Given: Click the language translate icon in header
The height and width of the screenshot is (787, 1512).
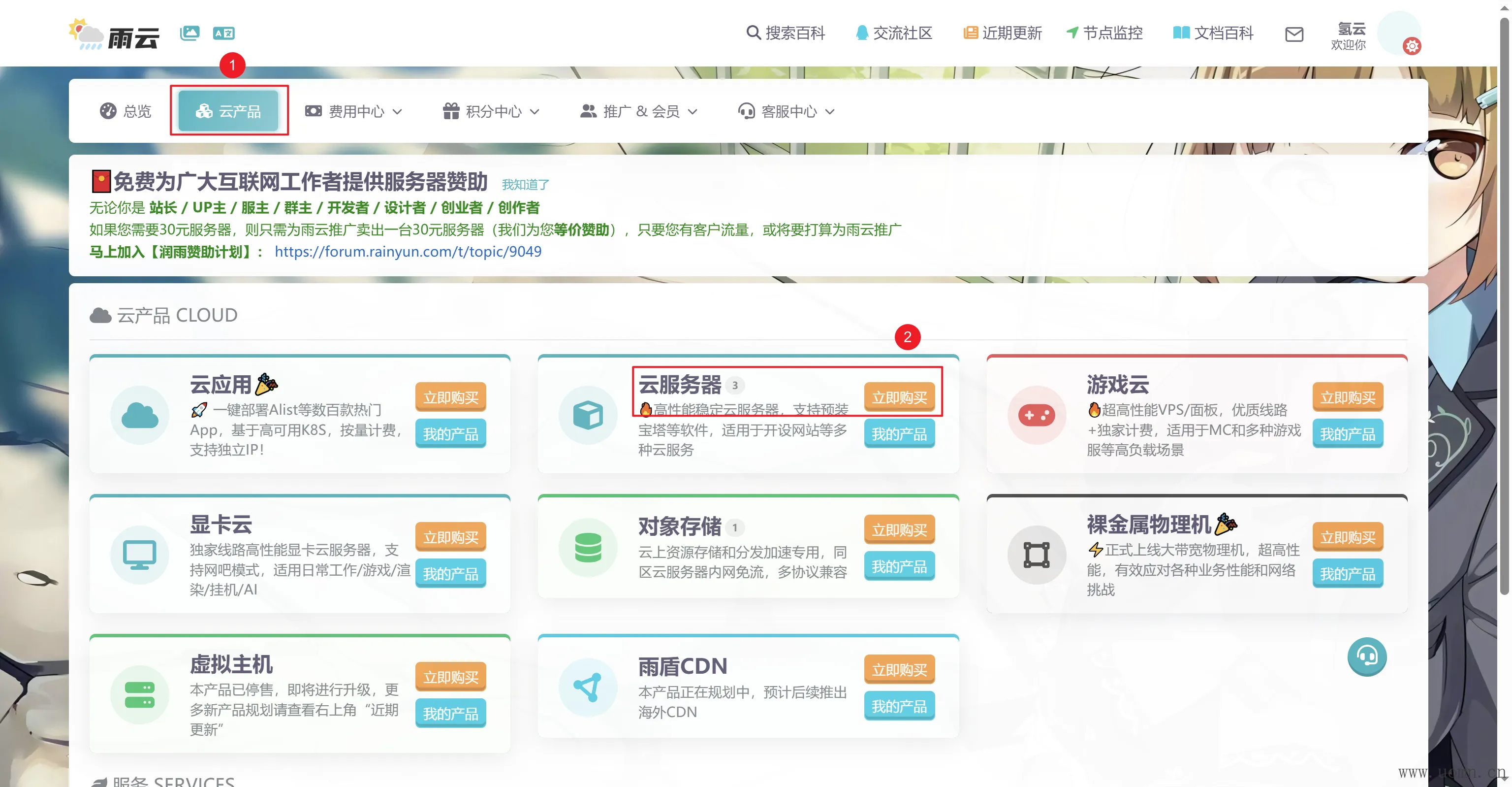Looking at the screenshot, I should coord(223,33).
